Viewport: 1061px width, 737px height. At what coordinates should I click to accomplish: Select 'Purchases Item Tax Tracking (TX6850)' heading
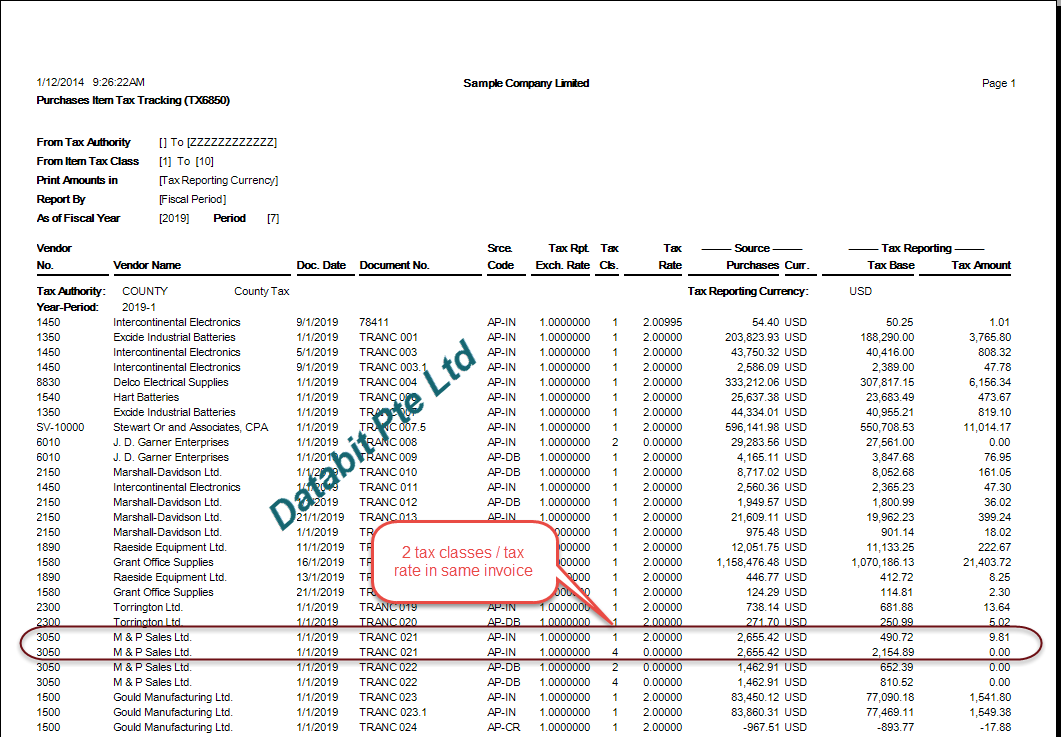[133, 100]
